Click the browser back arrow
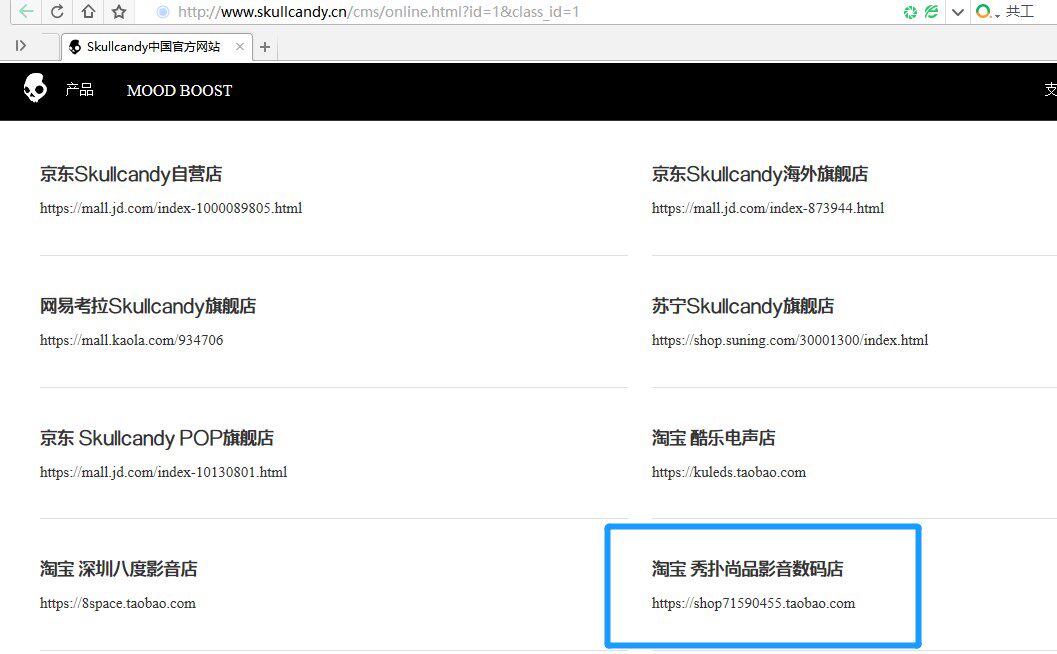Screen dimensions: 1057x654 click(26, 11)
